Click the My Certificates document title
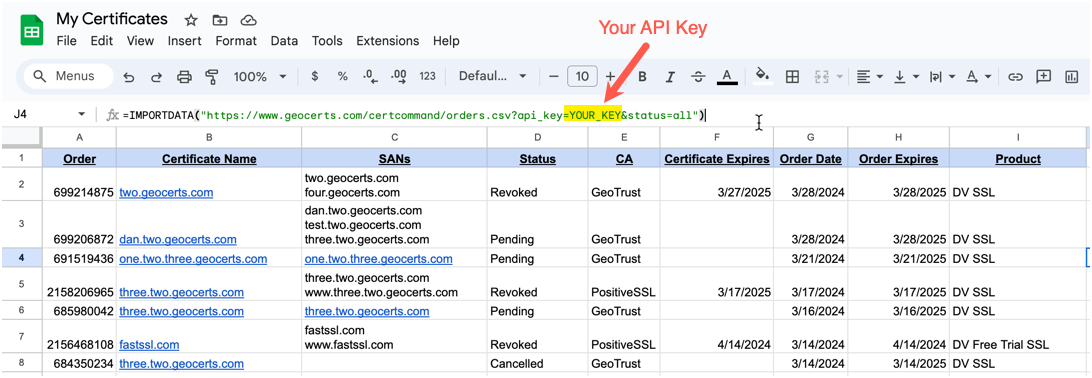1092x378 pixels. point(112,19)
